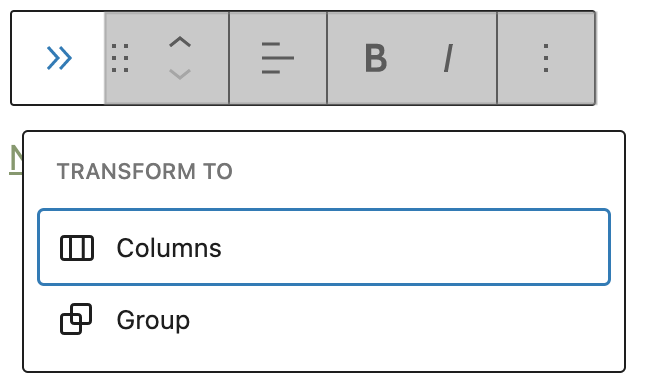Click the overlapping squares Group icon
Viewport: 652px width, 386px height.
[76, 319]
